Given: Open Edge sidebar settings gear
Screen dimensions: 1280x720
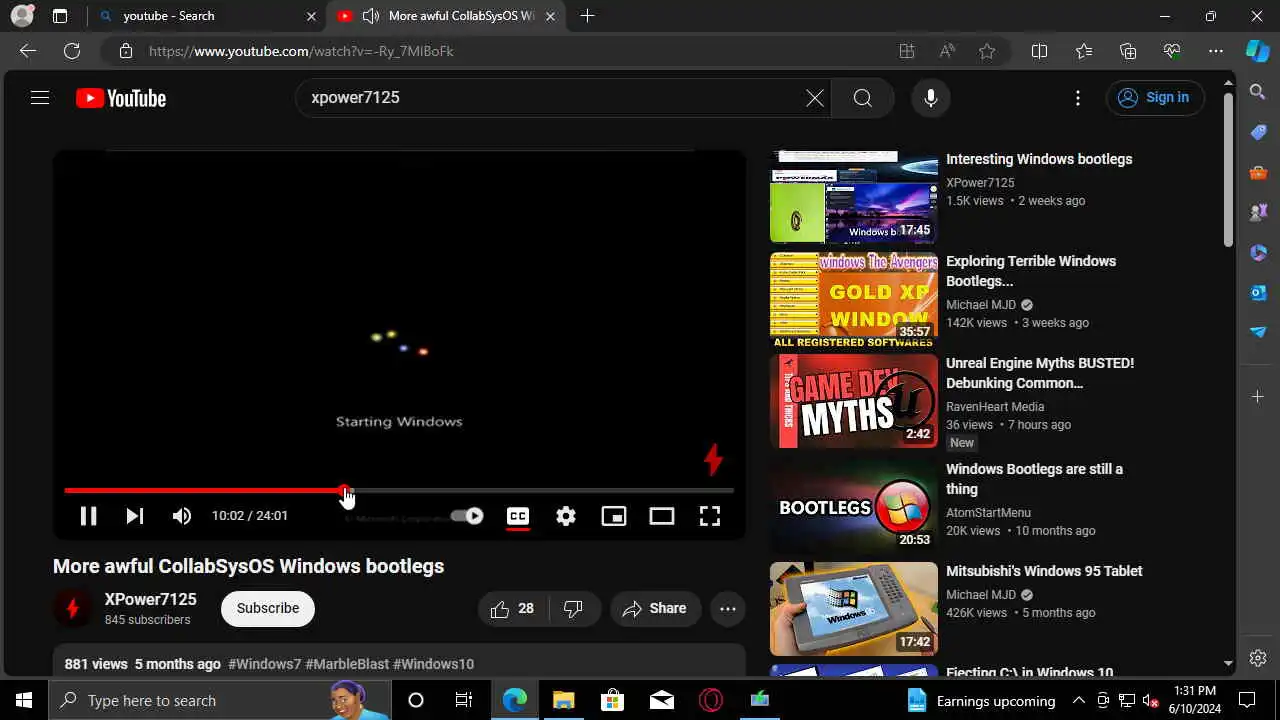Looking at the screenshot, I should (1258, 658).
